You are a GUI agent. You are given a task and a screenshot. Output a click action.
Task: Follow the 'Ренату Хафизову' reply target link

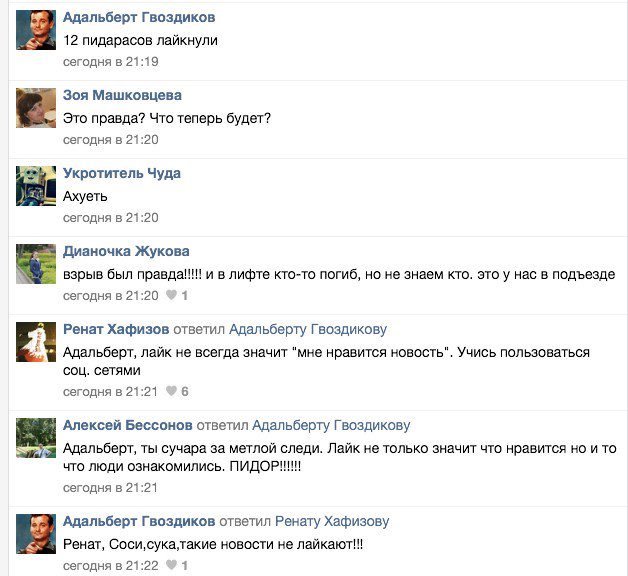point(332,521)
